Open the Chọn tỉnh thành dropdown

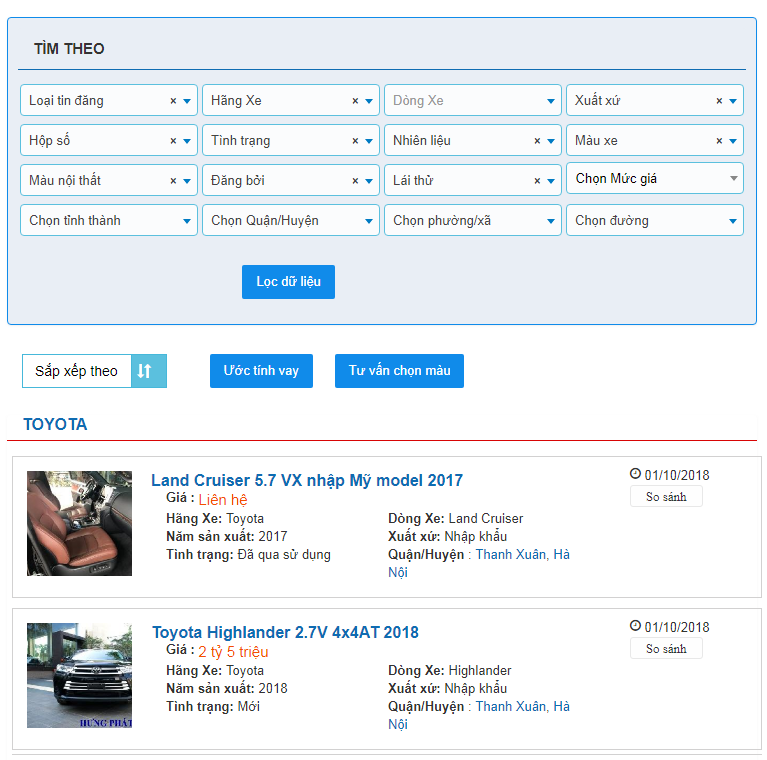108,221
